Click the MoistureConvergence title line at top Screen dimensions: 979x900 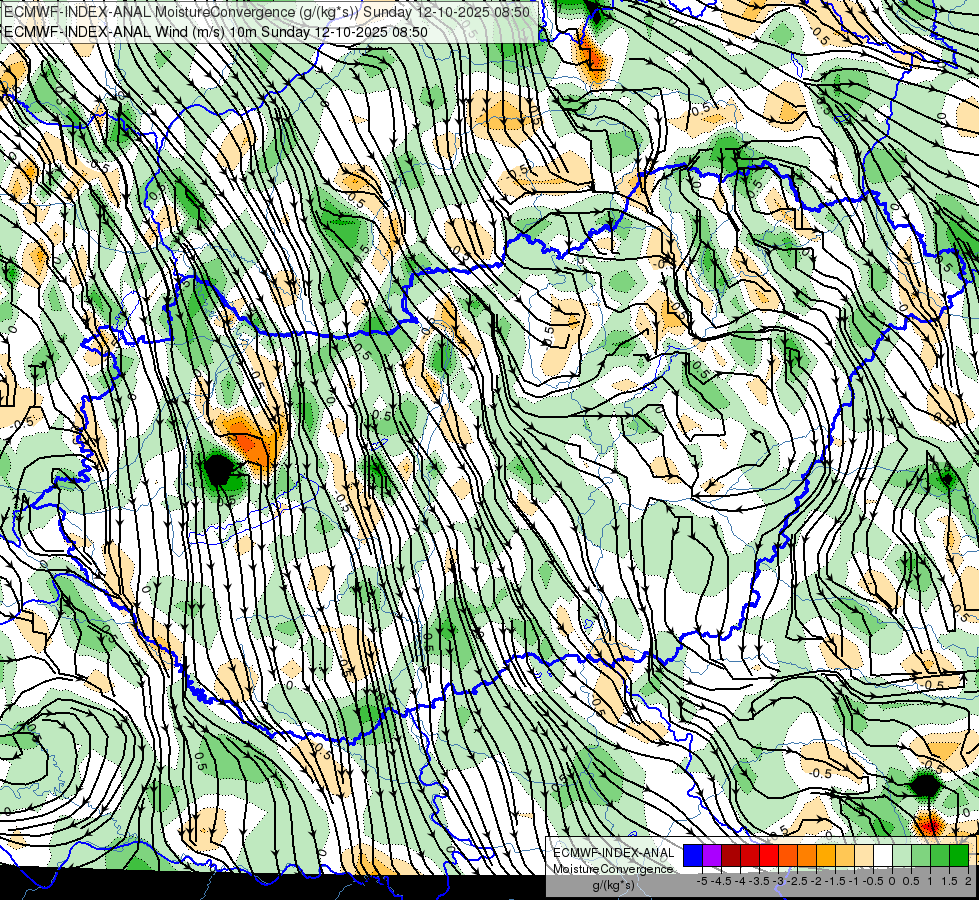[267, 12]
